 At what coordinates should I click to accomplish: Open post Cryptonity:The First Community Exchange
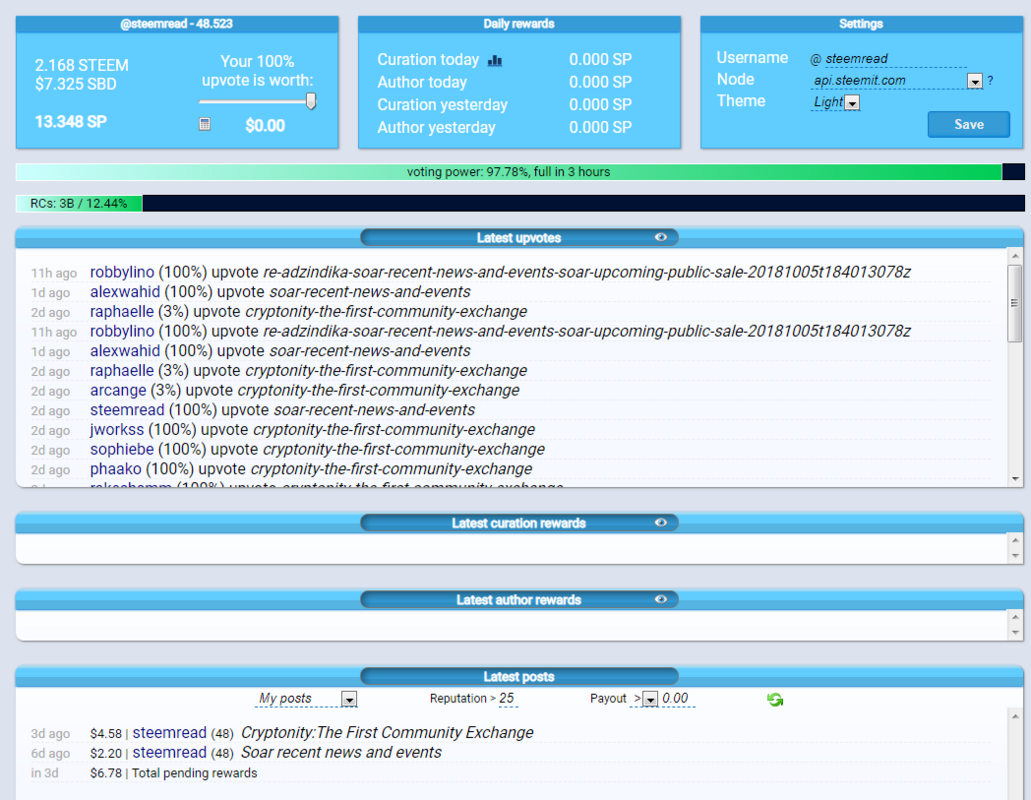[x=387, y=733]
